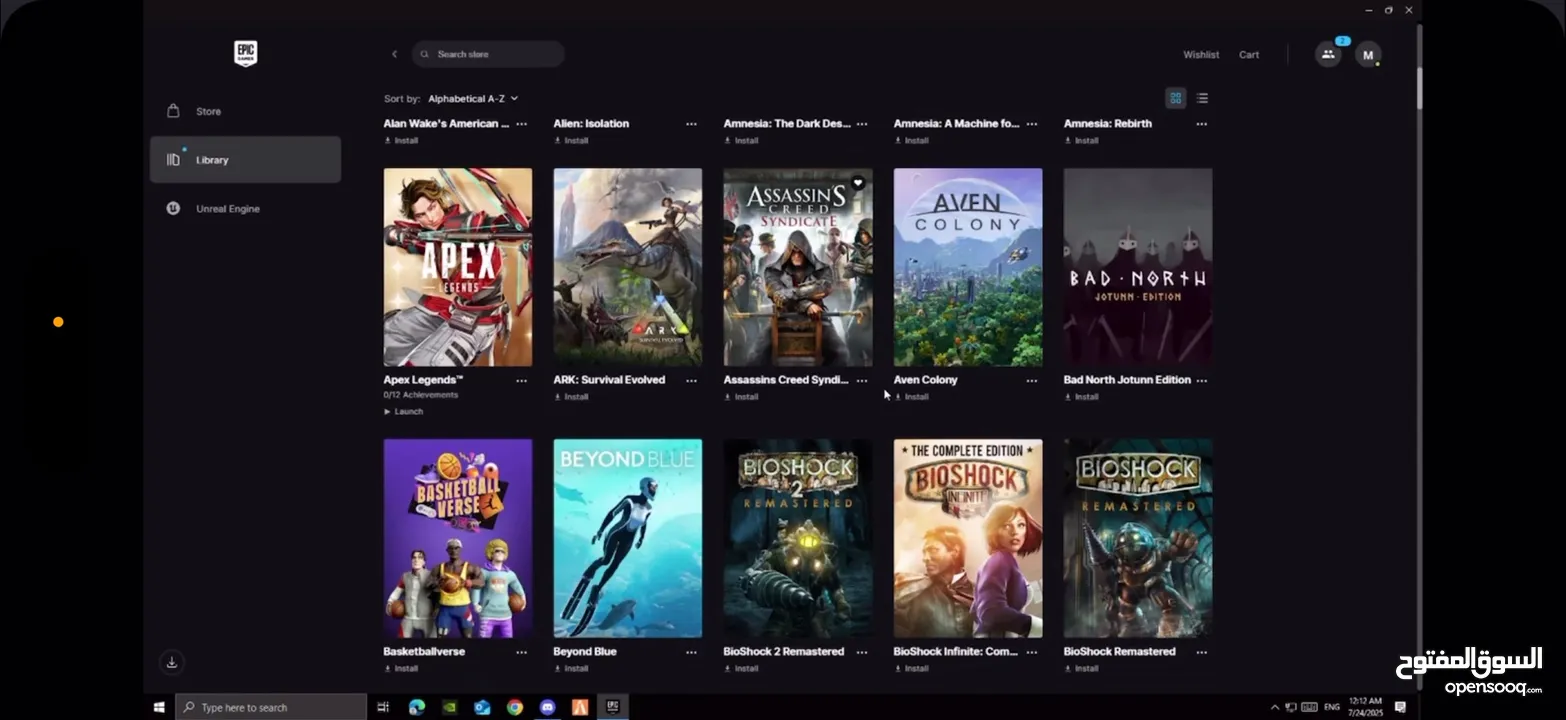
Task: Install Assassins Creed Syndicate
Action: pyautogui.click(x=741, y=397)
